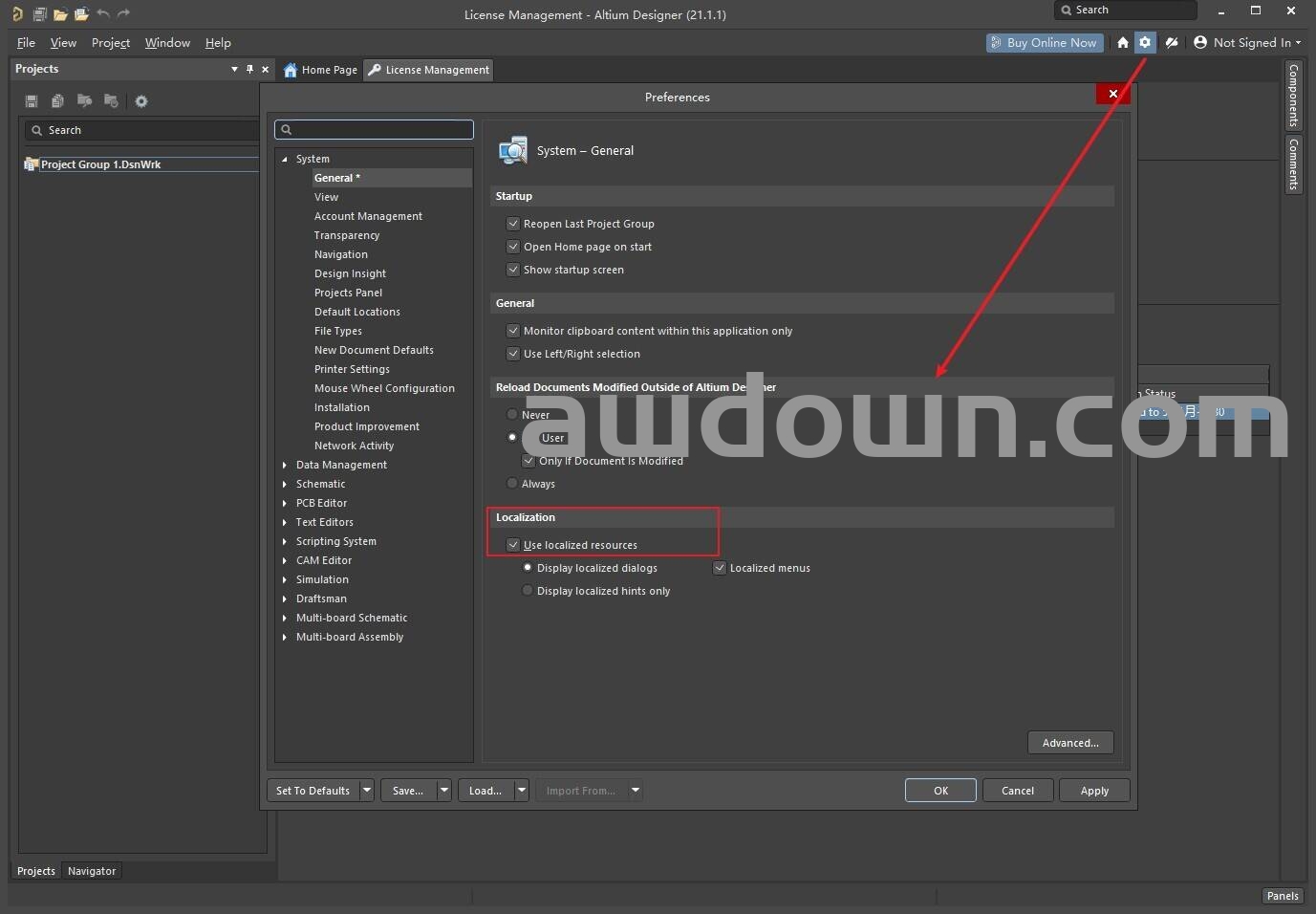Image resolution: width=1316 pixels, height=914 pixels.
Task: Pin the Projects panel with pushpin icon
Action: 249,69
